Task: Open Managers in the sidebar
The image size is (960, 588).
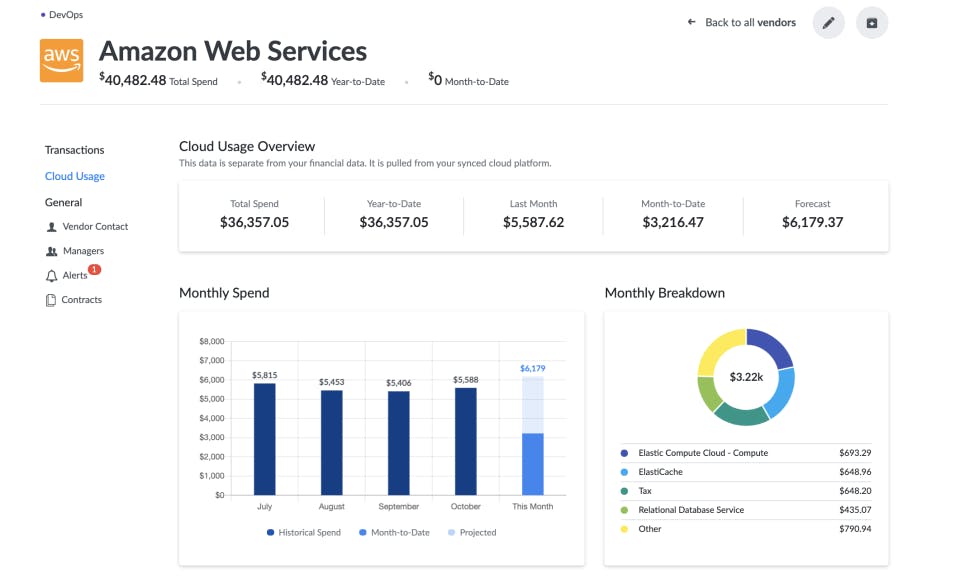Action: click(x=83, y=251)
